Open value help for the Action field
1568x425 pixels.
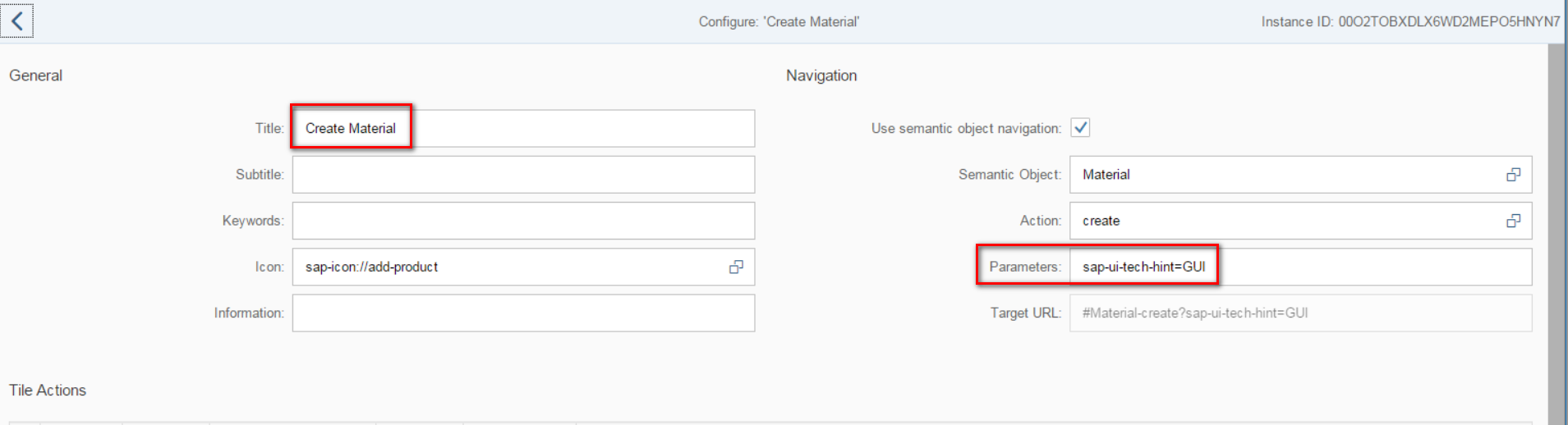1513,221
